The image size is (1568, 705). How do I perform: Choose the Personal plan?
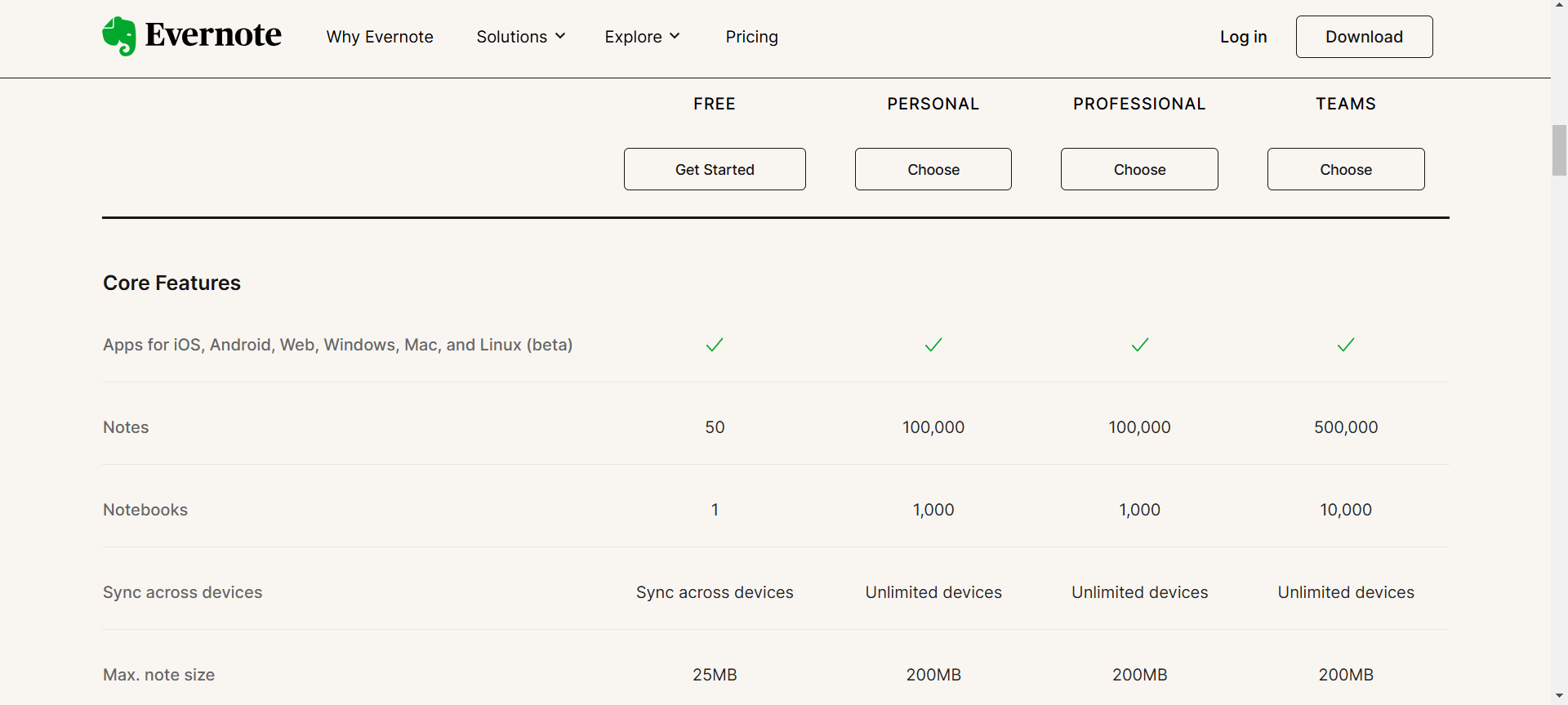[933, 169]
